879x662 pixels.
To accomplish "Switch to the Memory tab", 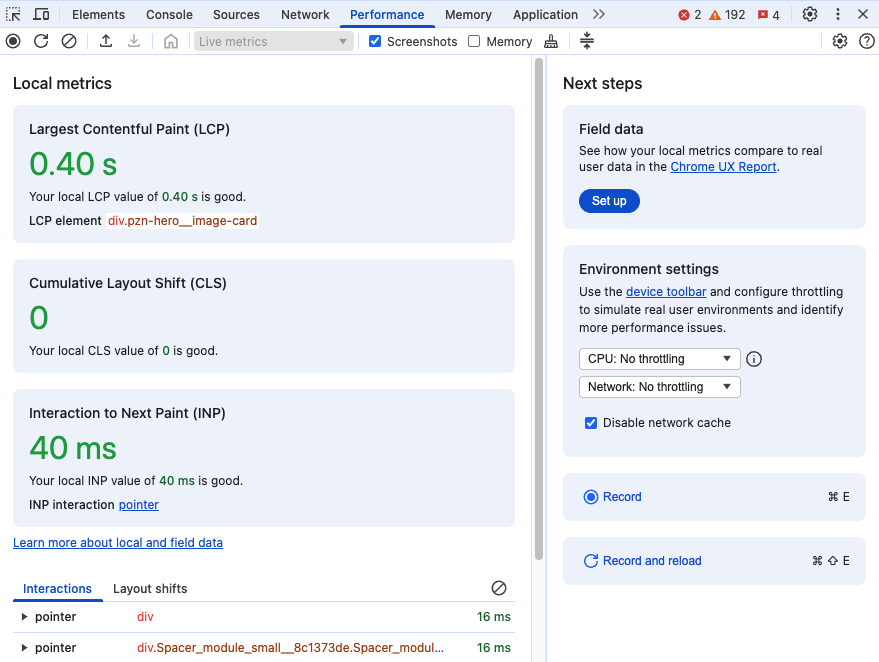I will pos(468,15).
